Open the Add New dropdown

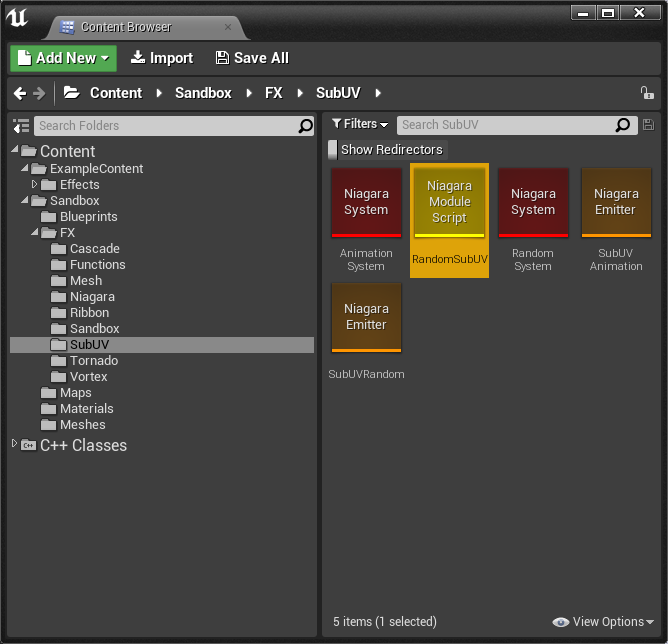(x=63, y=58)
